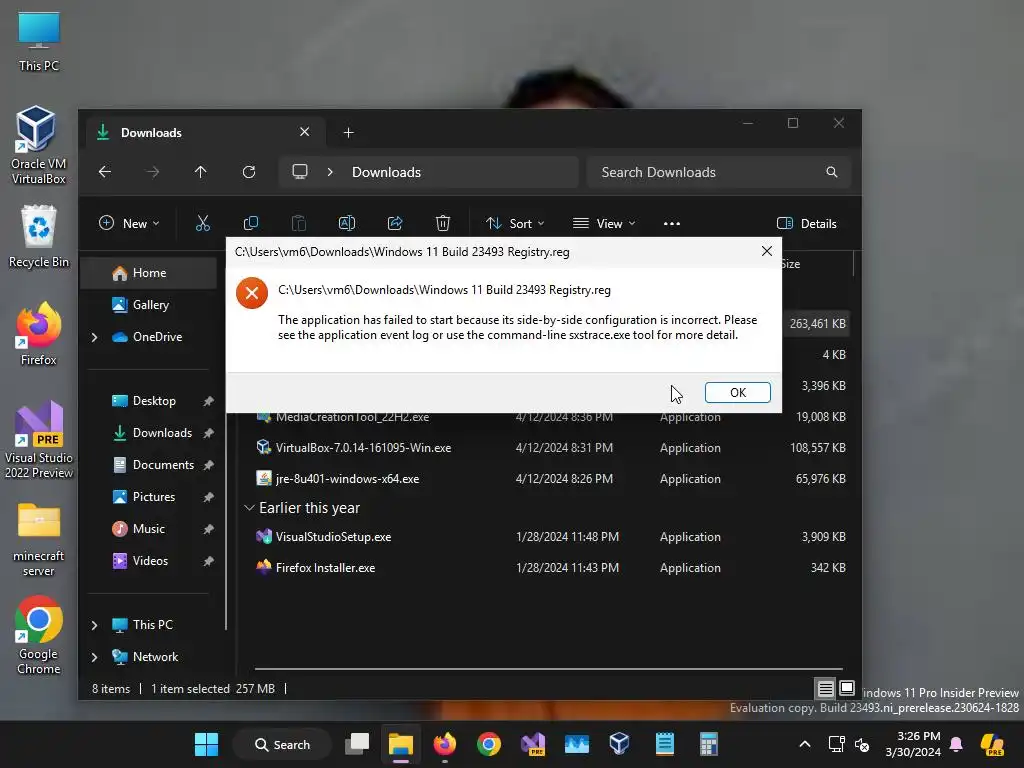Select This PC desktop icon

[x=39, y=42]
